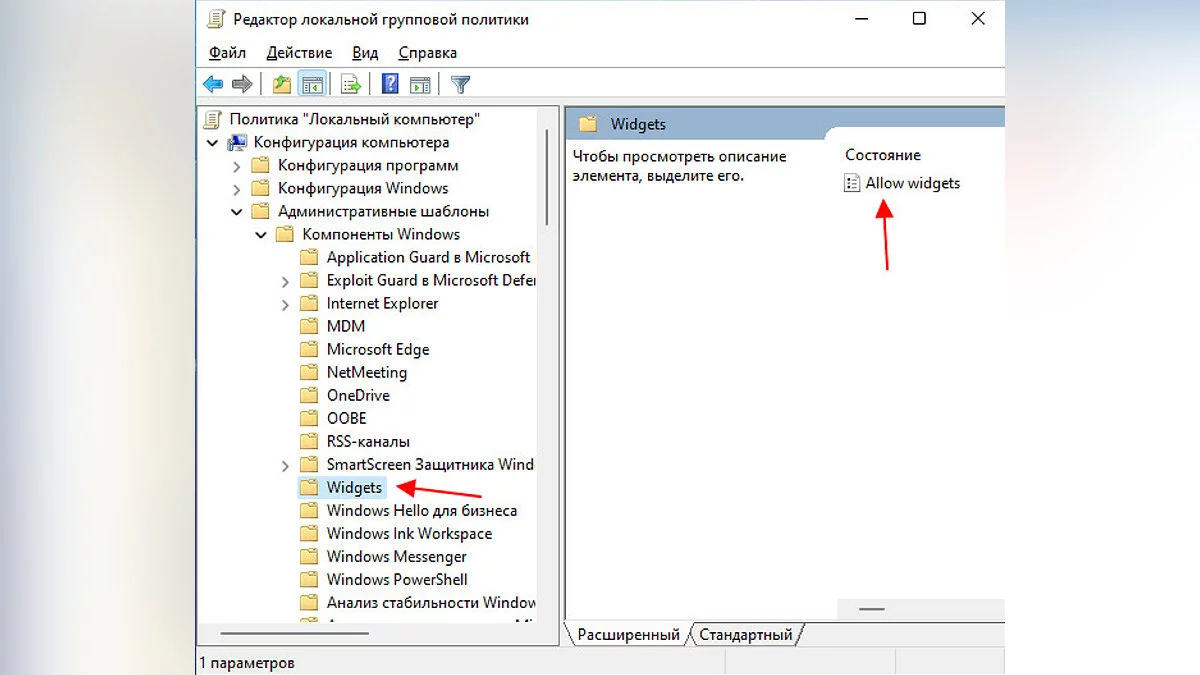This screenshot has height=675, width=1200.
Task: Select the Microsoft Edge label in tree
Action: tap(378, 349)
